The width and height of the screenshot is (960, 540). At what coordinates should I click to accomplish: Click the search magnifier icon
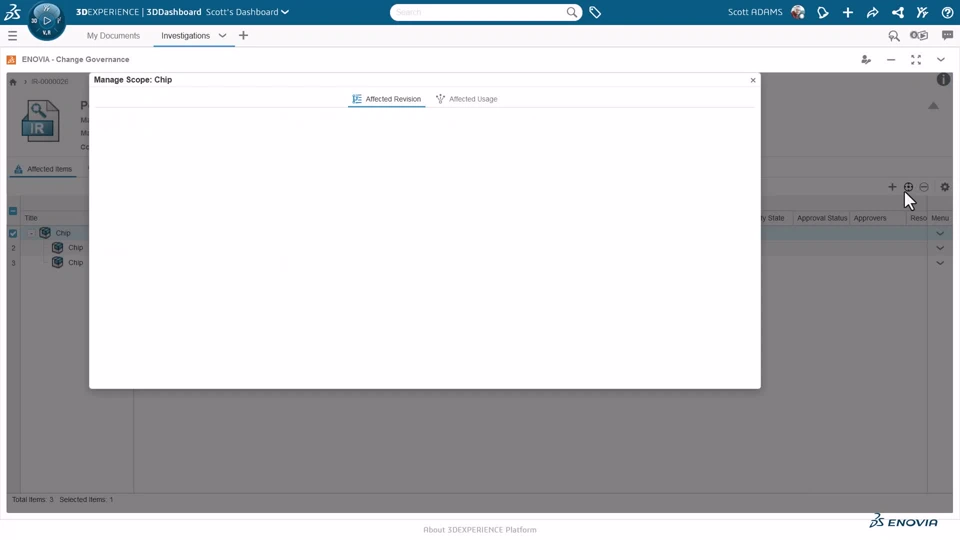tap(571, 12)
